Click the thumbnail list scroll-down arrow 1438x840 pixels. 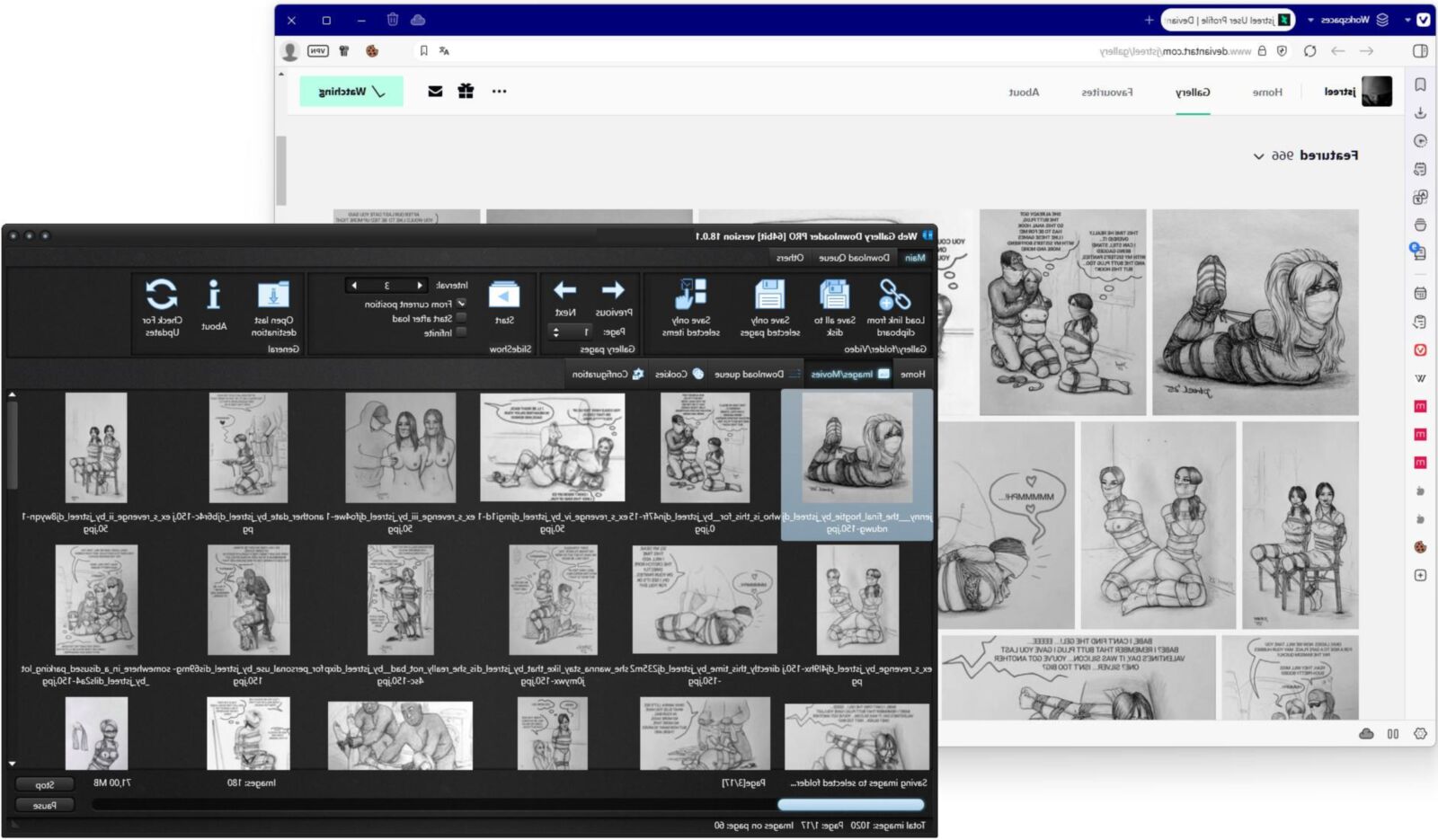click(12, 764)
